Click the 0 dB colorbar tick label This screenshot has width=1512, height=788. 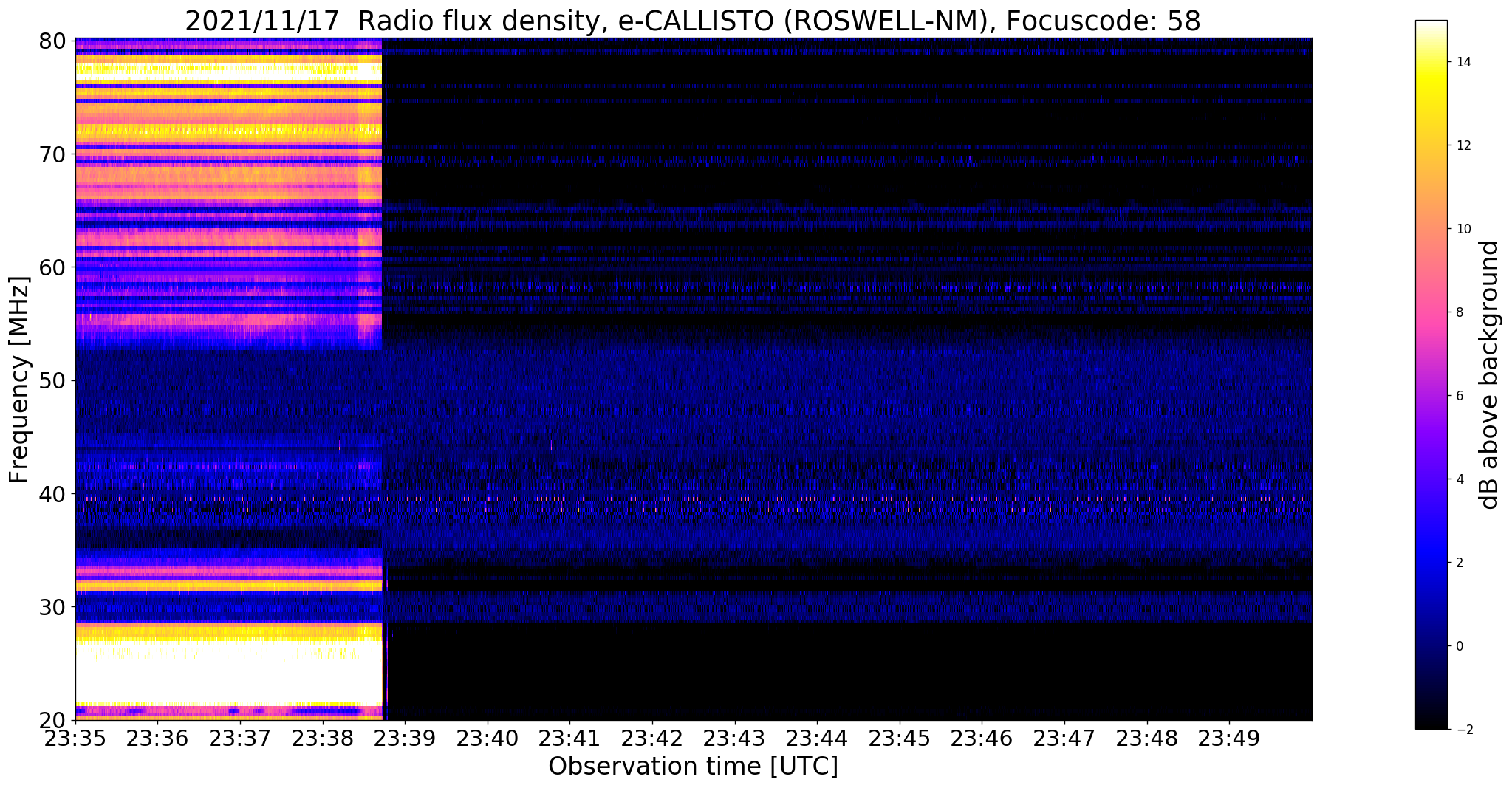coord(1459,646)
